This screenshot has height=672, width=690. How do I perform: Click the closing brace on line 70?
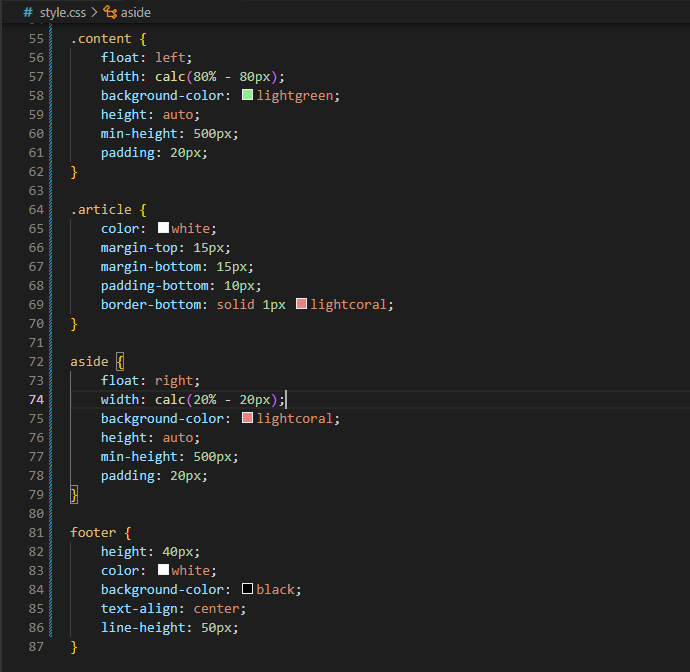[74, 324]
